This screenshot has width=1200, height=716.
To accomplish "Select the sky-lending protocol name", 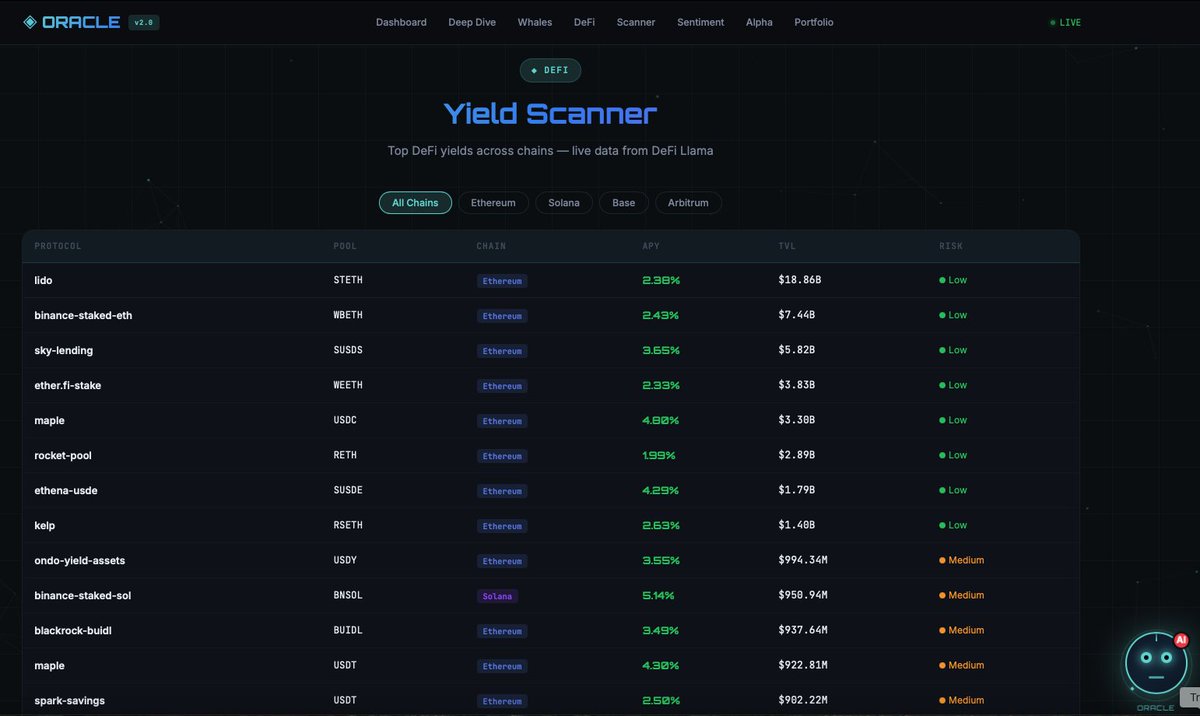I will coord(64,350).
